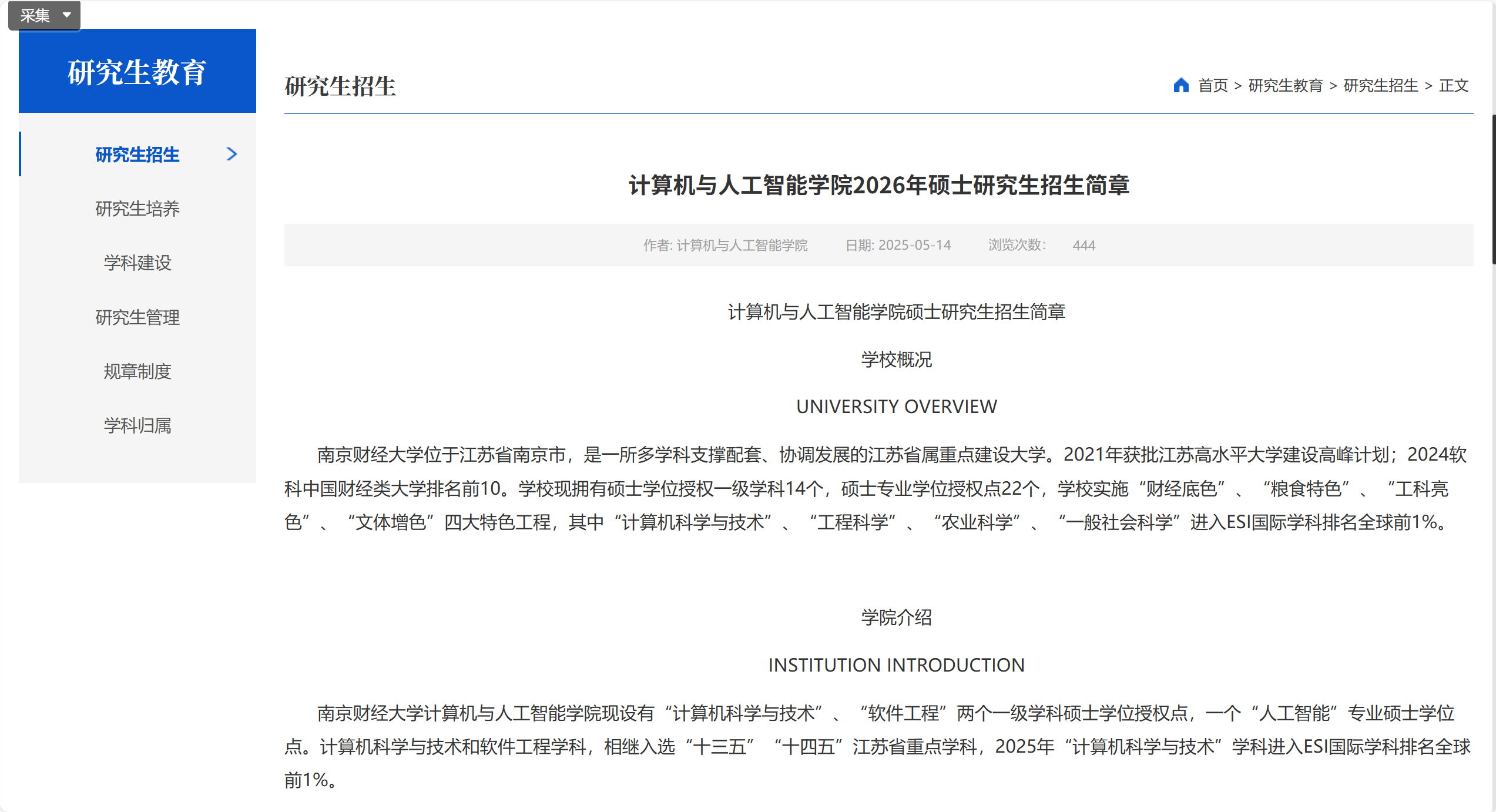
Task: Click the 采集 button label
Action: tap(35, 15)
